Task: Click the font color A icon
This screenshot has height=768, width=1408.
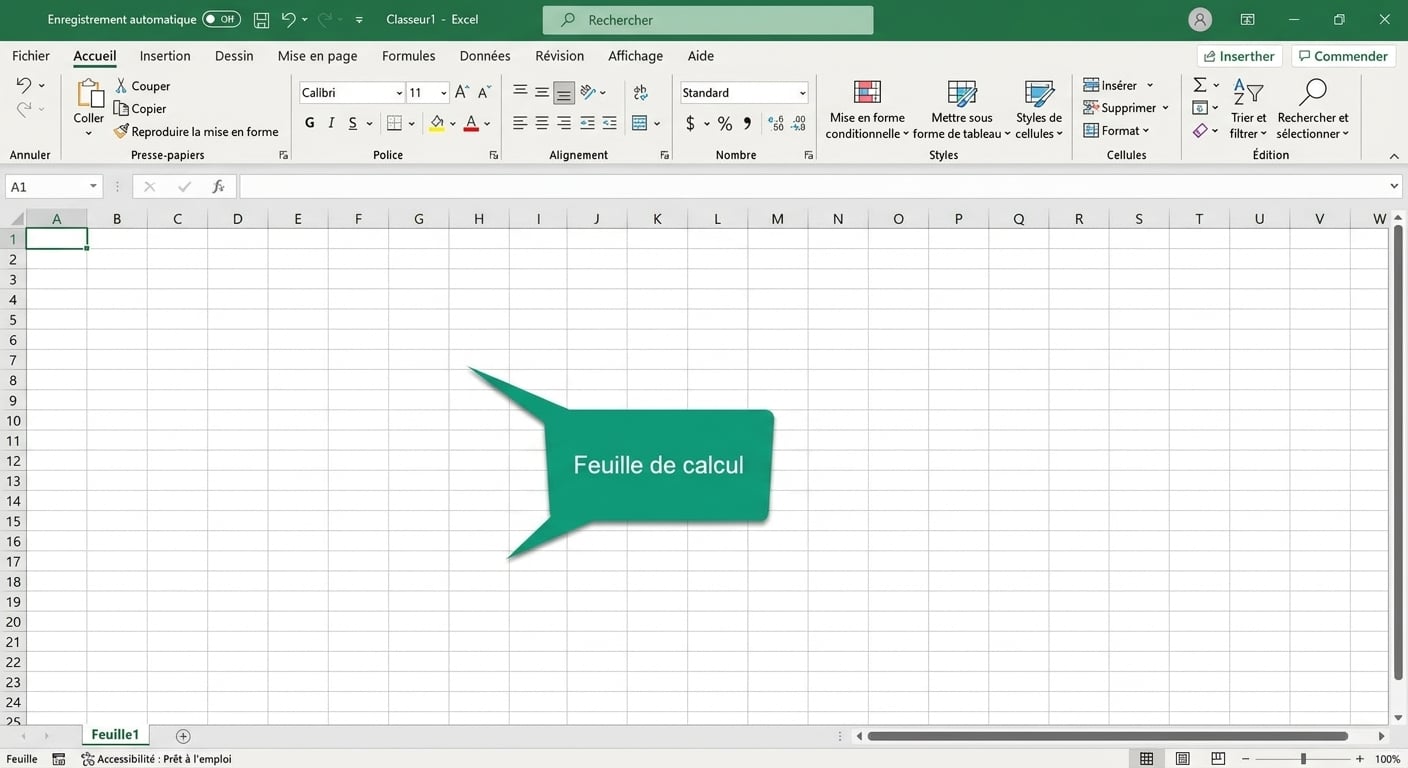Action: point(471,123)
